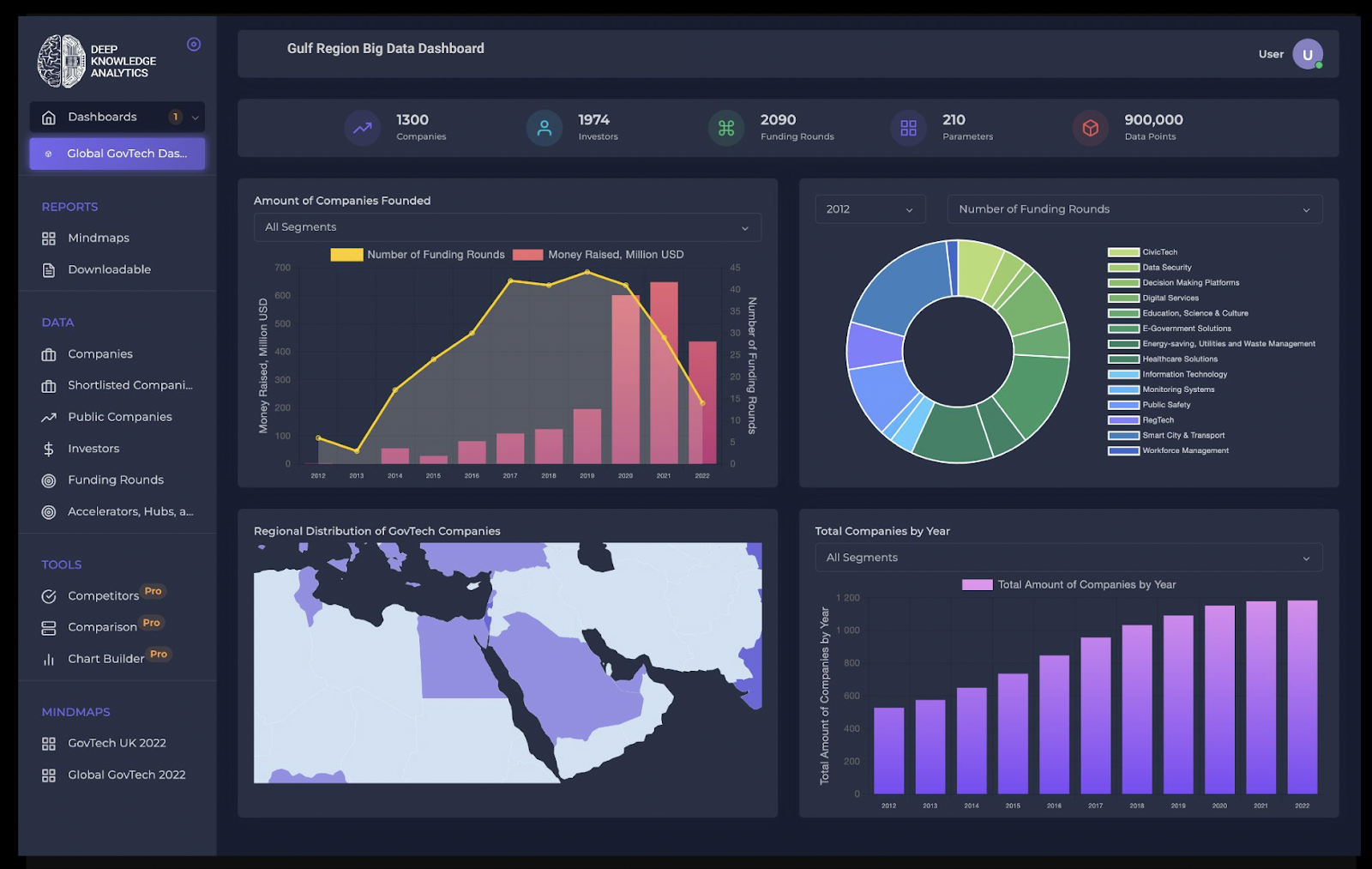1372x869 pixels.
Task: Open All Segments dropdown under Companies Founded
Action: [507, 227]
